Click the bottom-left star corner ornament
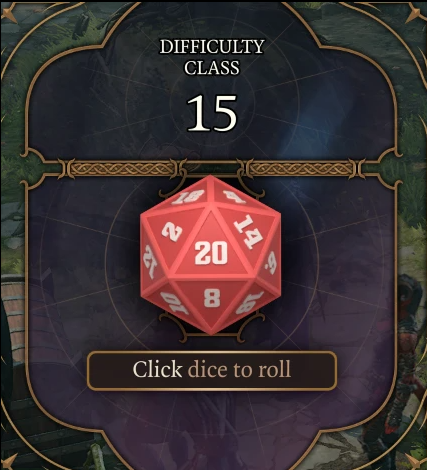The image size is (427, 470). pos(7,461)
